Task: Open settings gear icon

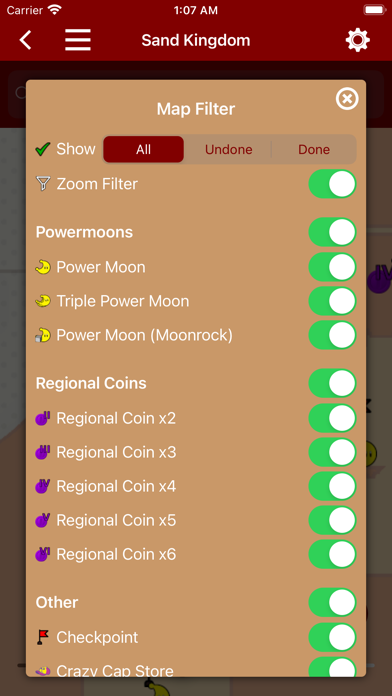Action: [x=357, y=40]
